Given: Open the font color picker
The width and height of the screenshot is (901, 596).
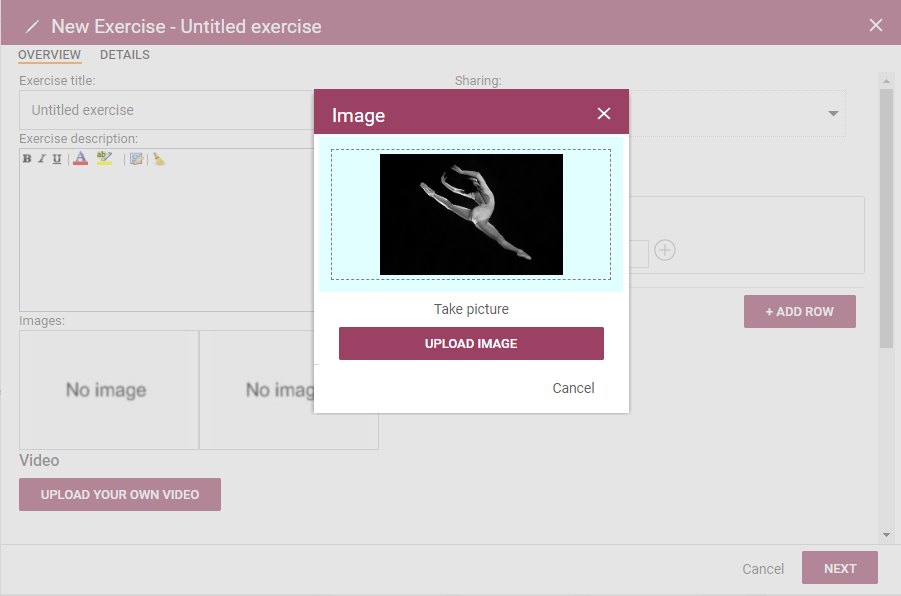Looking at the screenshot, I should pos(80,159).
